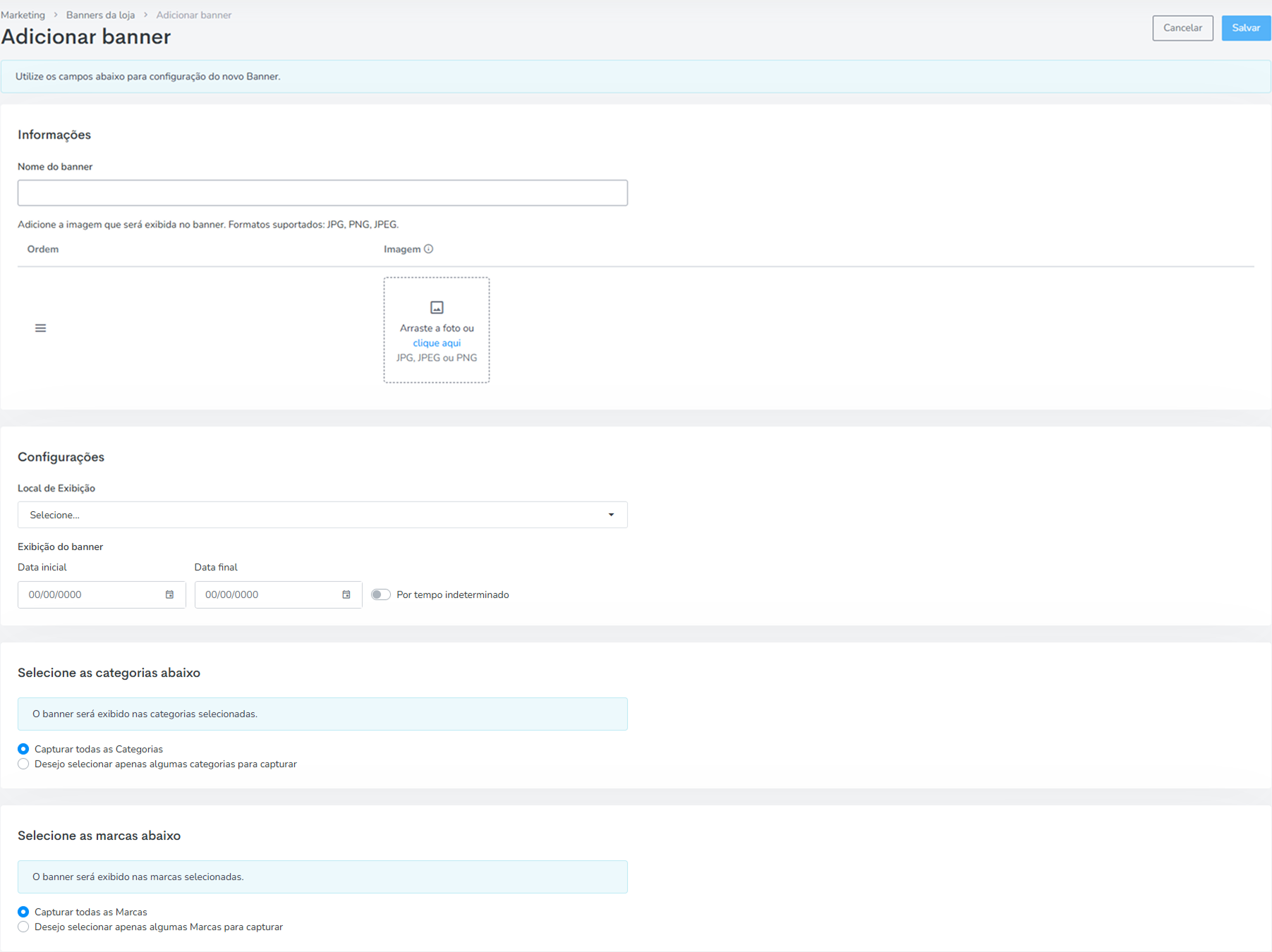Click the Data inicial date field

(102, 594)
